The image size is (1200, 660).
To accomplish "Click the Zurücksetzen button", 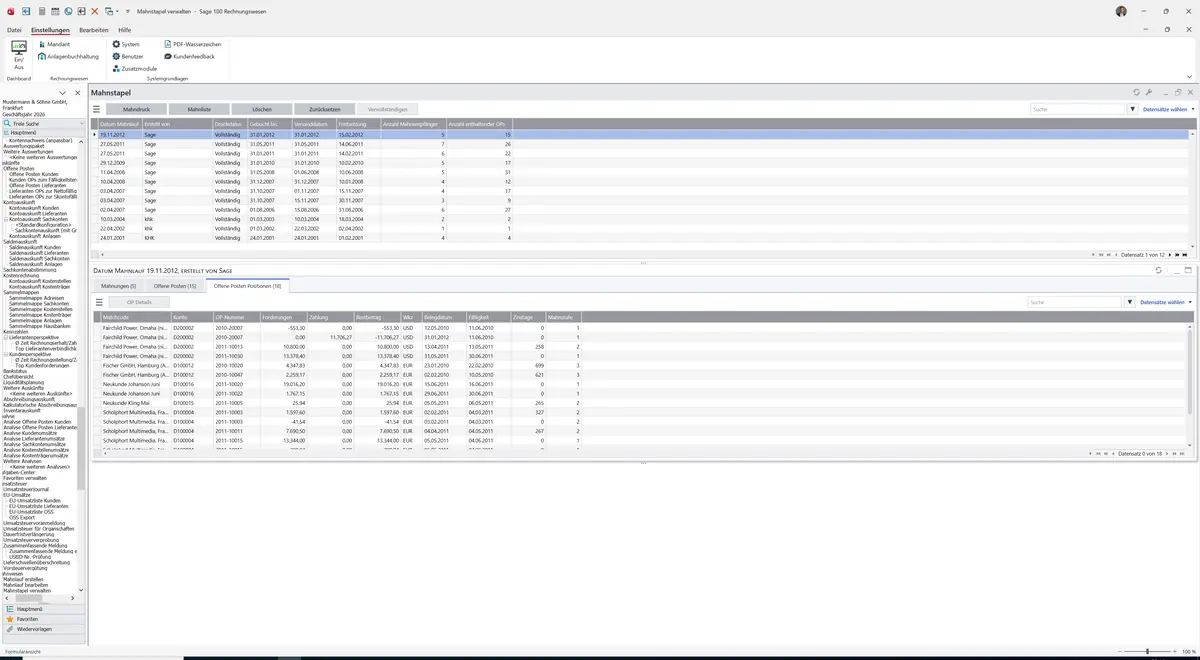I will click(x=325, y=109).
